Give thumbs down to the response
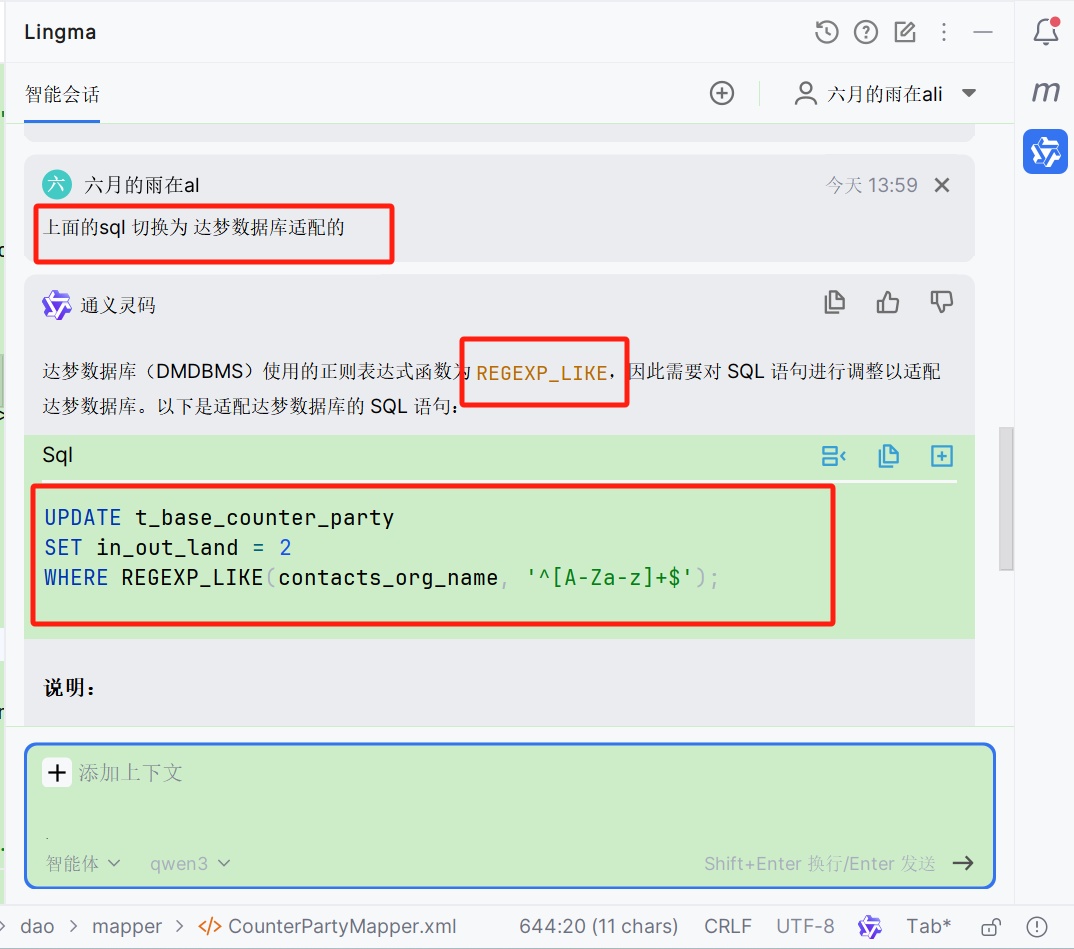This screenshot has width=1074, height=949. (x=941, y=301)
